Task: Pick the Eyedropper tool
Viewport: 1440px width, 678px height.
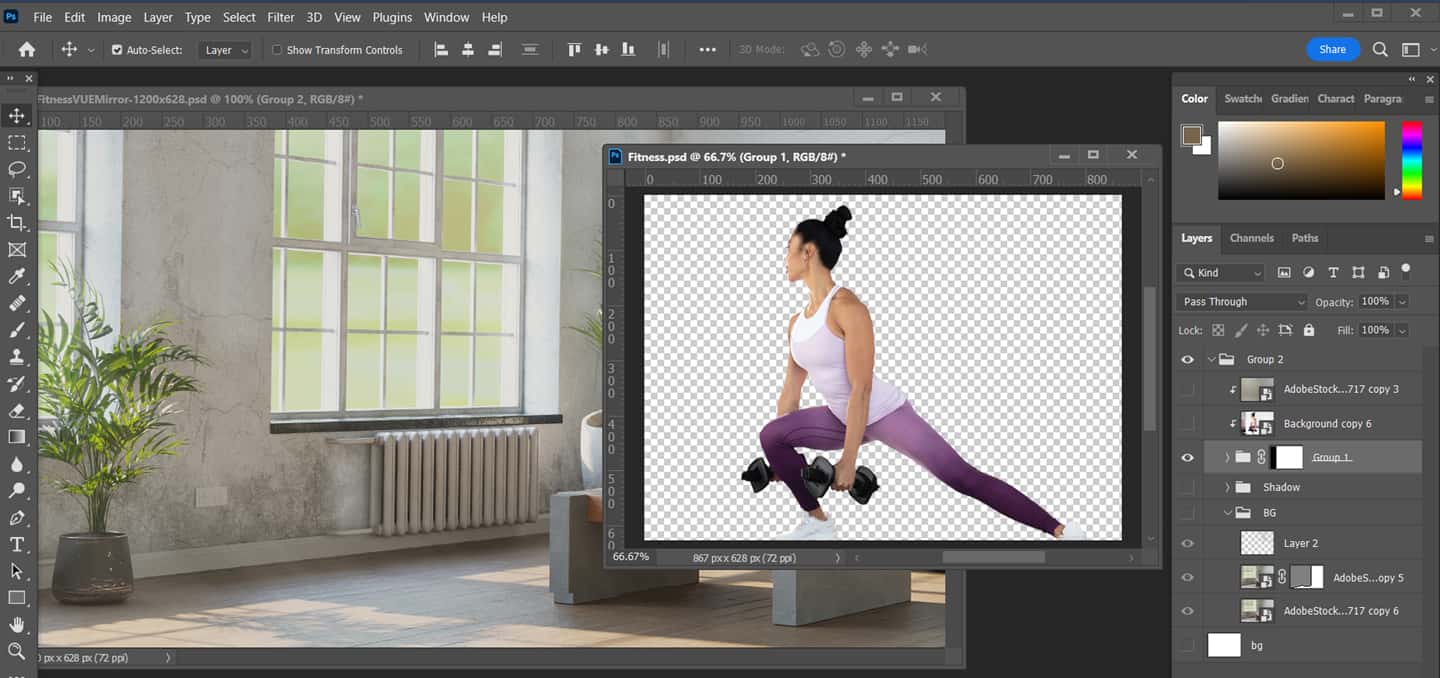Action: pos(17,277)
